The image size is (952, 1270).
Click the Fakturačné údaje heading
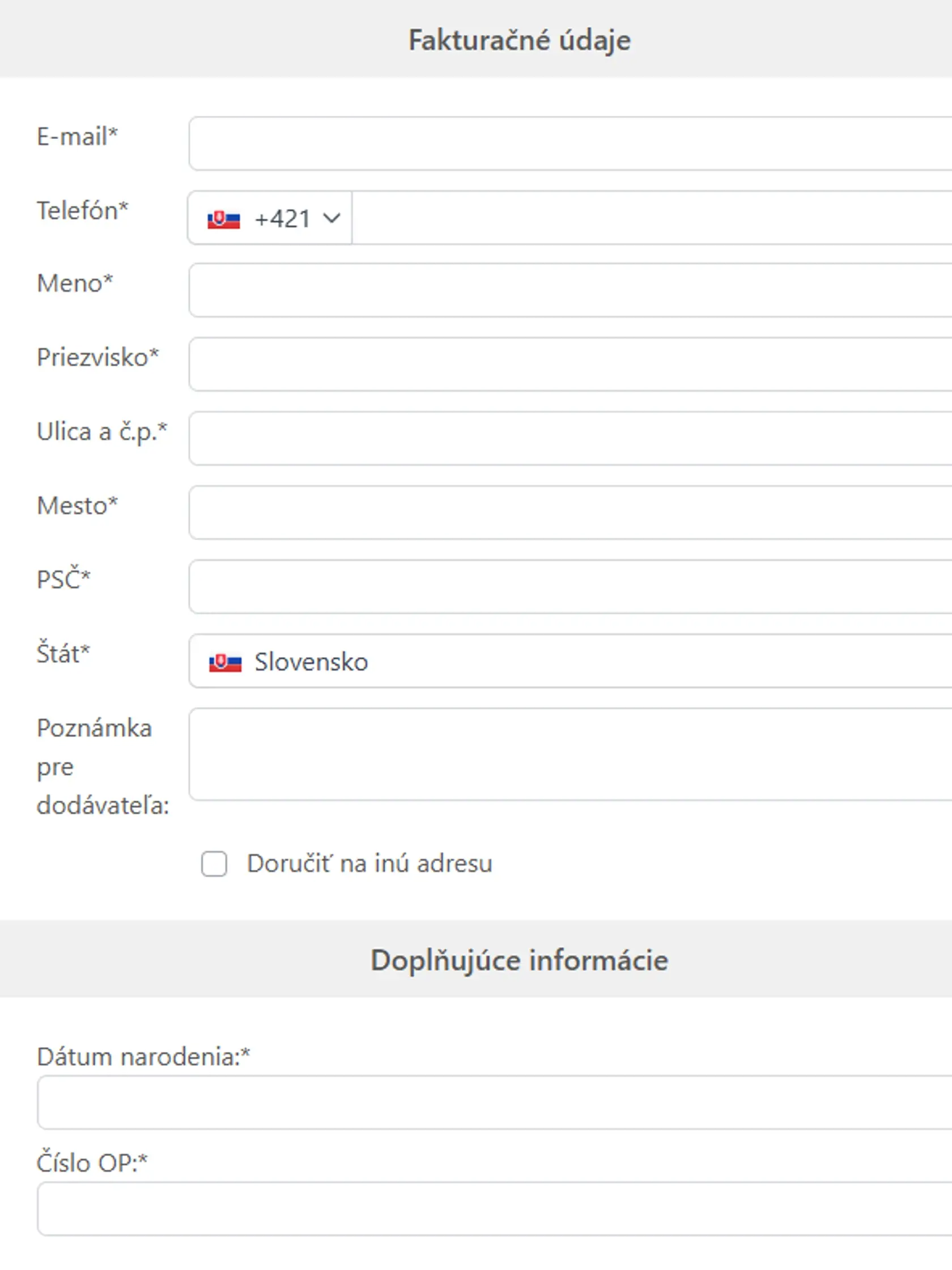pos(519,40)
